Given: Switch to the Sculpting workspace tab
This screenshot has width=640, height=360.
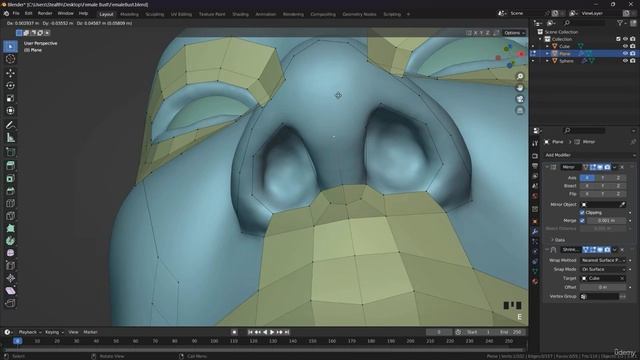Looking at the screenshot, I should 154,14.
